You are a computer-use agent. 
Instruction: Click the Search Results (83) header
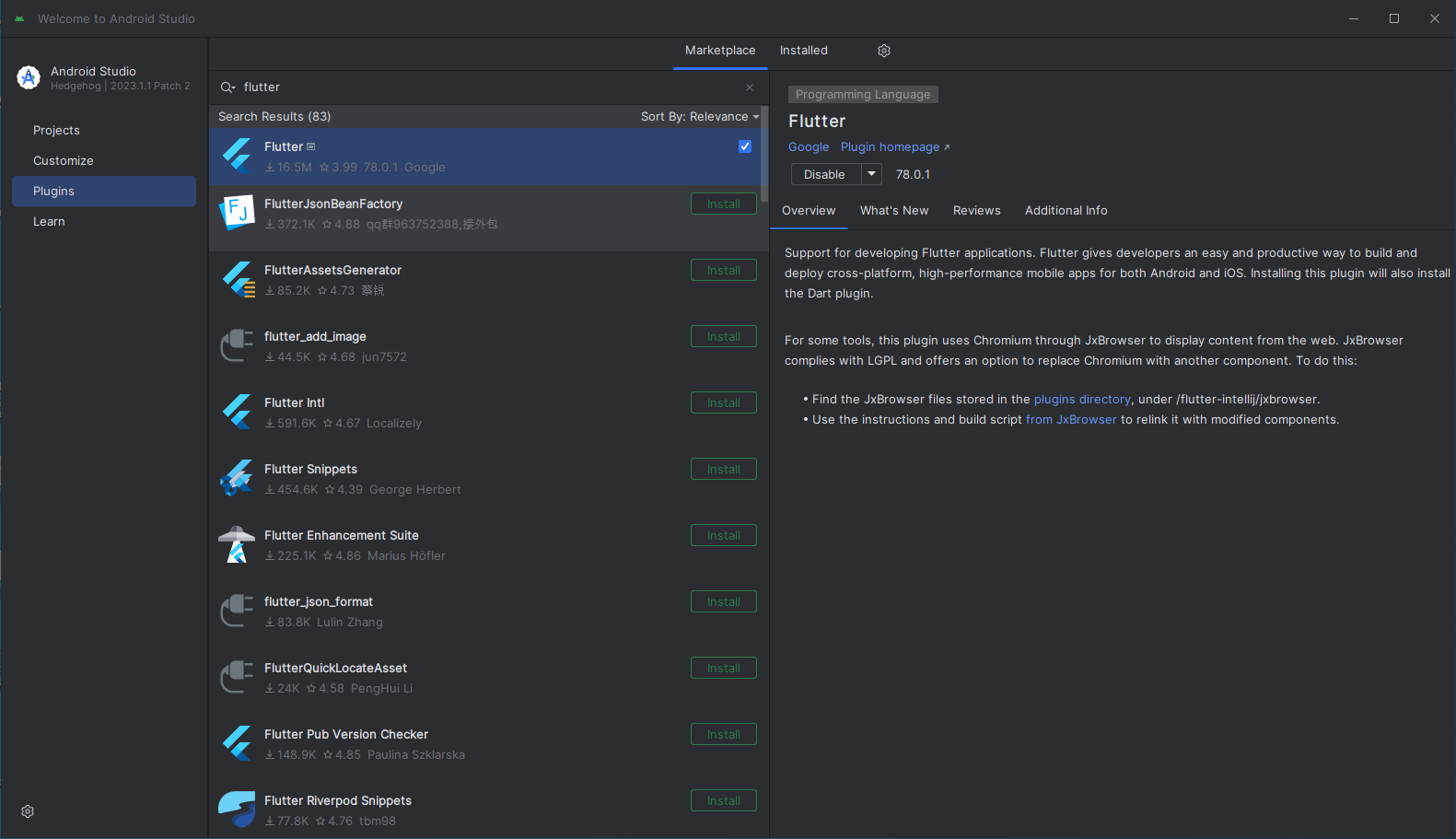click(274, 117)
